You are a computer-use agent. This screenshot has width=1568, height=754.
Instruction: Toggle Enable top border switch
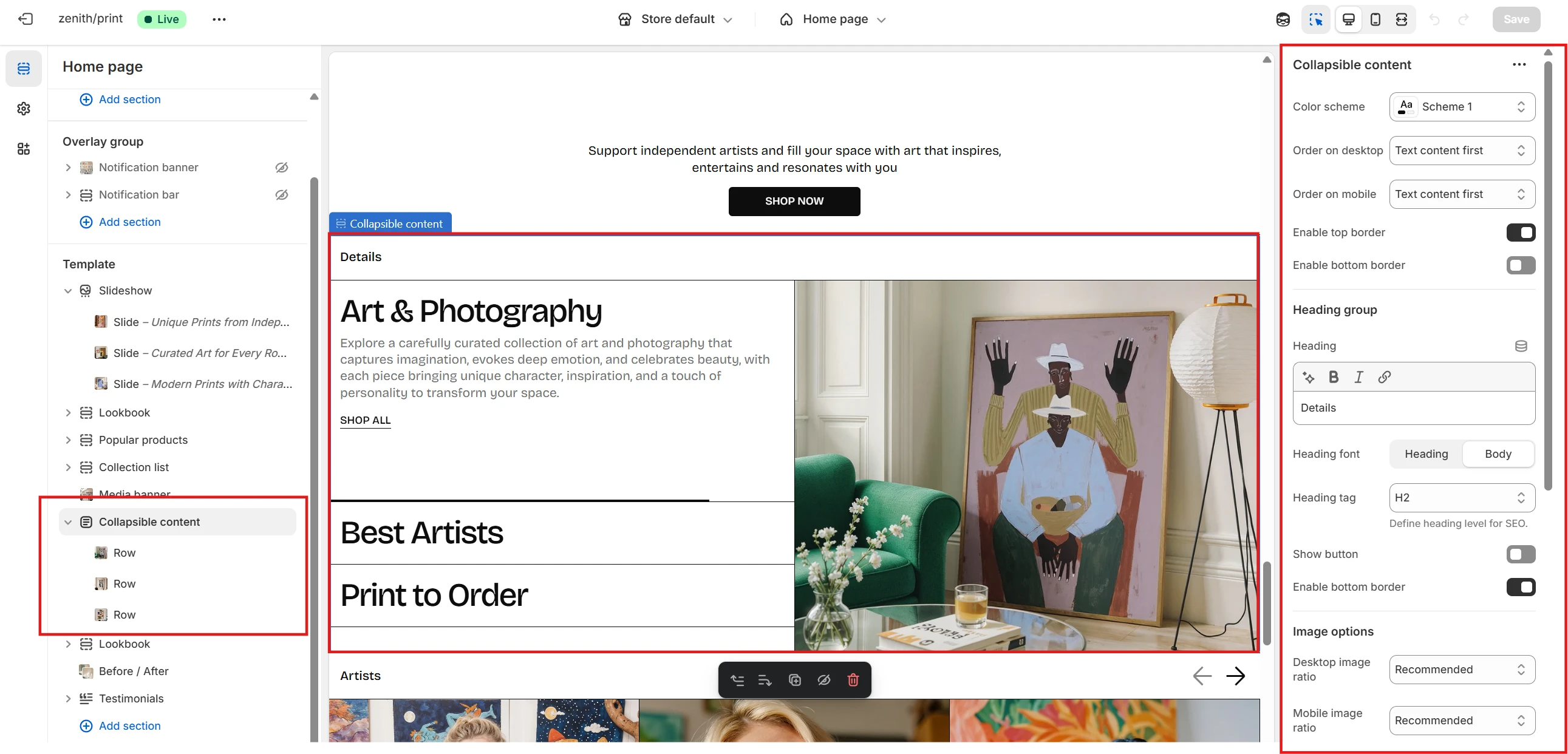click(x=1520, y=233)
